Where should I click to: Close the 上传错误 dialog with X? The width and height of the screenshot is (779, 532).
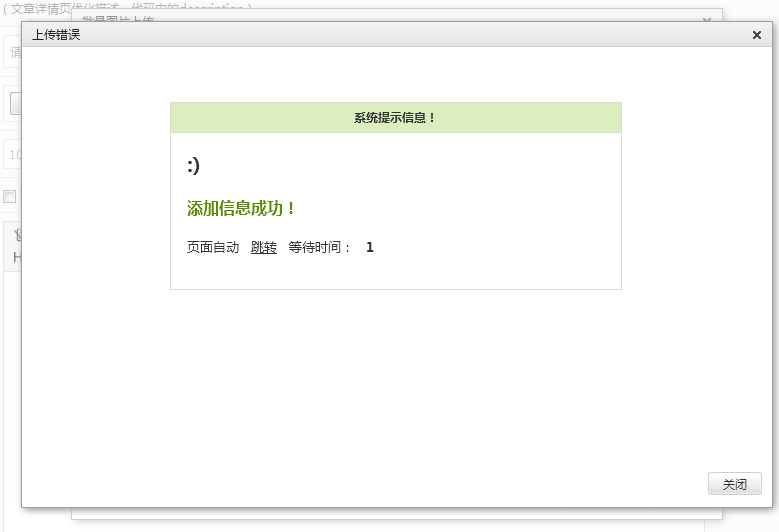756,35
